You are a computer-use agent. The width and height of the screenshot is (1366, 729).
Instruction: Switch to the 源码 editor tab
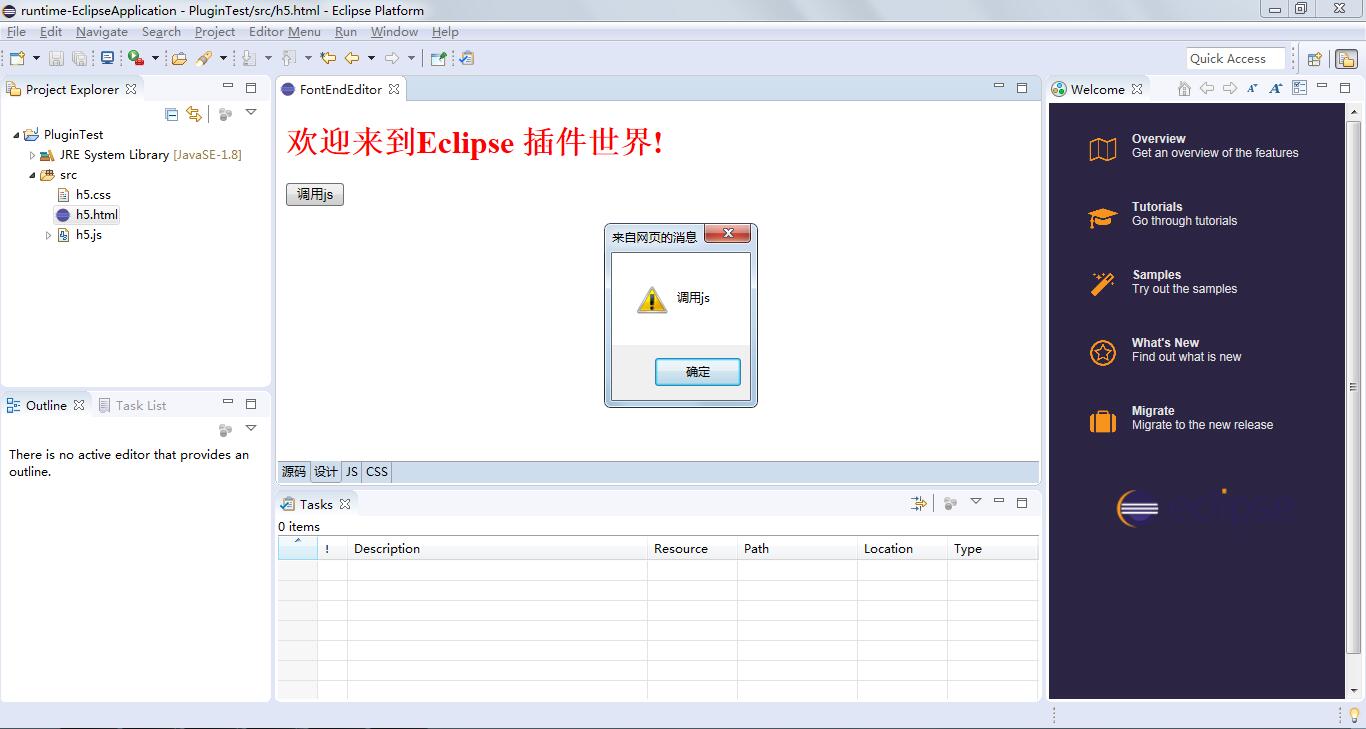tap(293, 472)
